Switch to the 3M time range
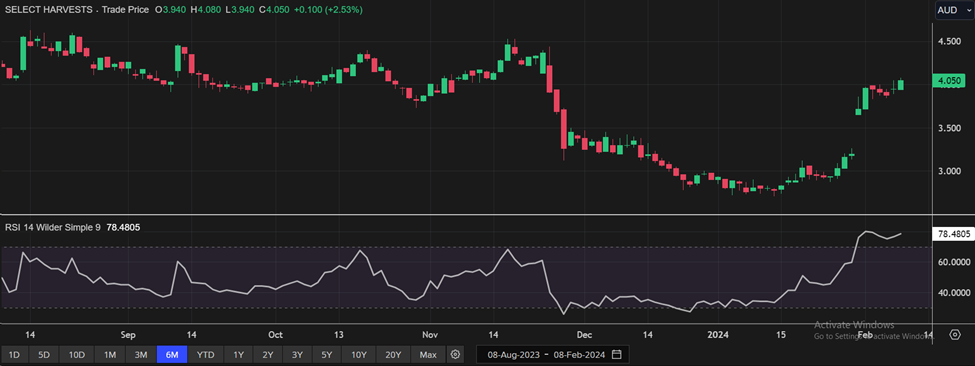The width and height of the screenshot is (975, 366). 141,355
